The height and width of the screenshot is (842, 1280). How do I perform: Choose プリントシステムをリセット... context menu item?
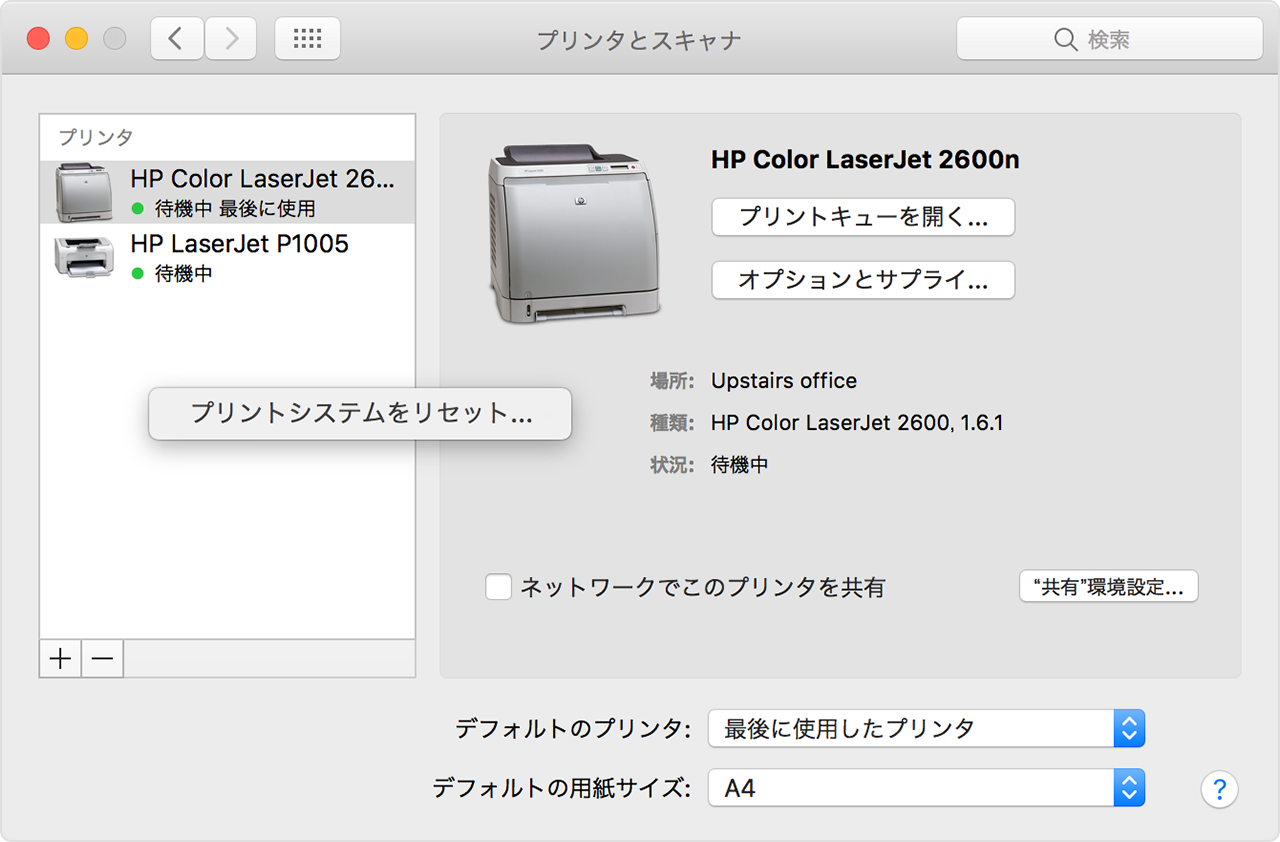[x=360, y=413]
